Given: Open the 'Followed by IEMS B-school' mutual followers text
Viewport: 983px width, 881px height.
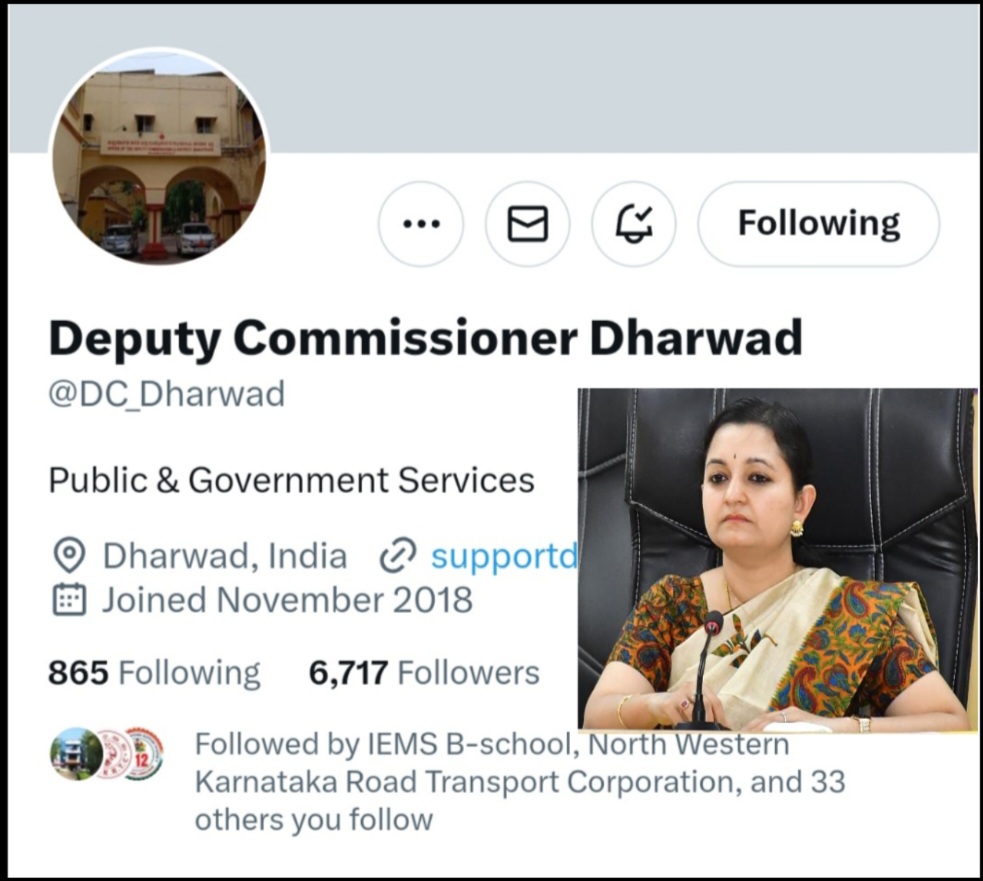Looking at the screenshot, I should click(520, 782).
